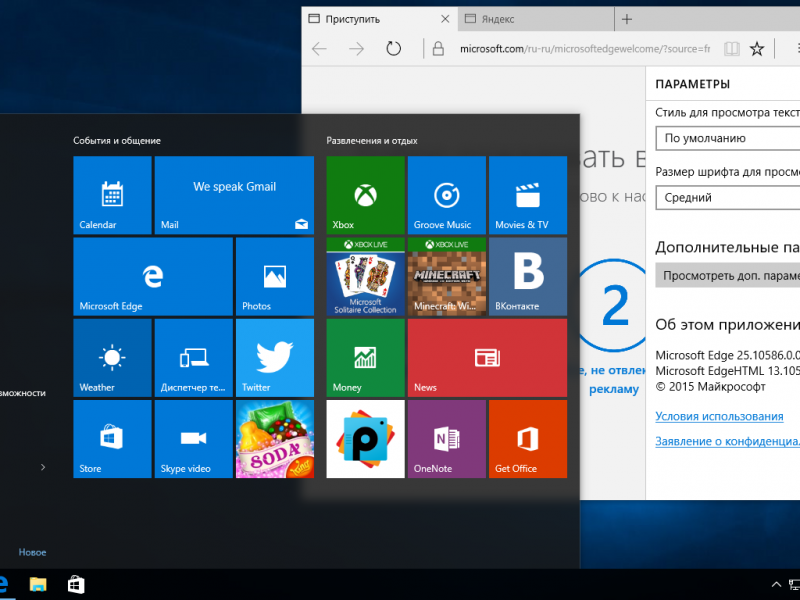
Task: Launch the Microsoft Edge tile
Action: point(153,277)
